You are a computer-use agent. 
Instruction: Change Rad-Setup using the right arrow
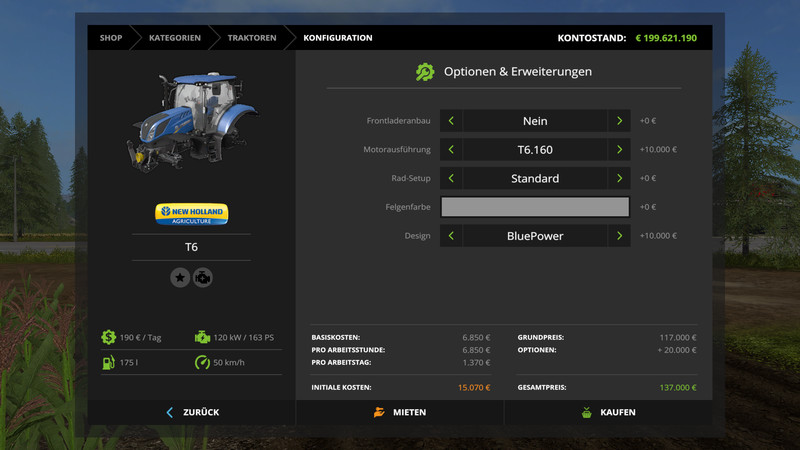tap(619, 178)
